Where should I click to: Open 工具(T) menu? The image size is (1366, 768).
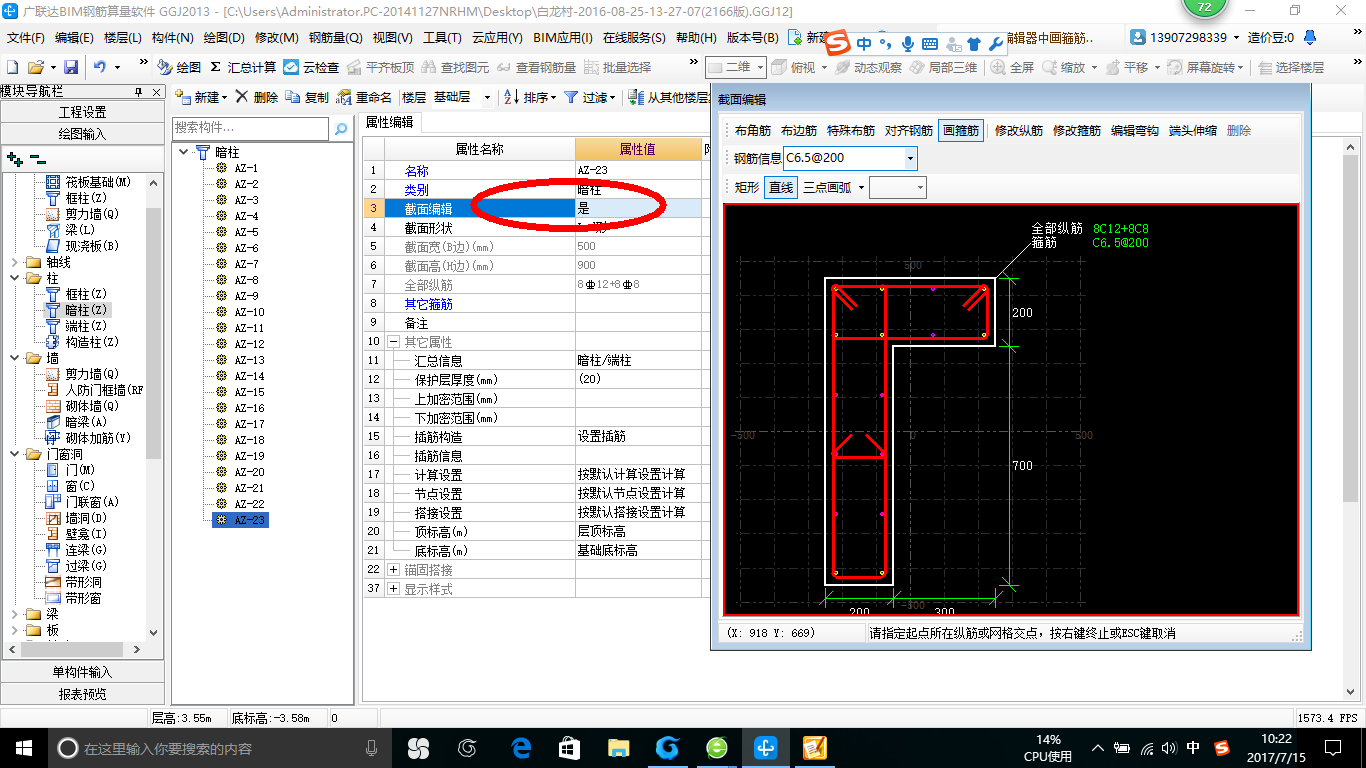441,38
